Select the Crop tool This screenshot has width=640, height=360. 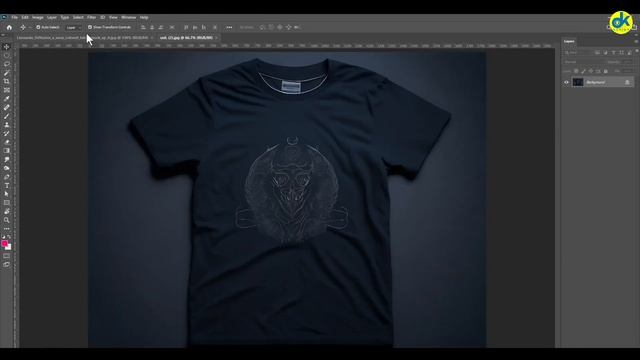point(7,81)
